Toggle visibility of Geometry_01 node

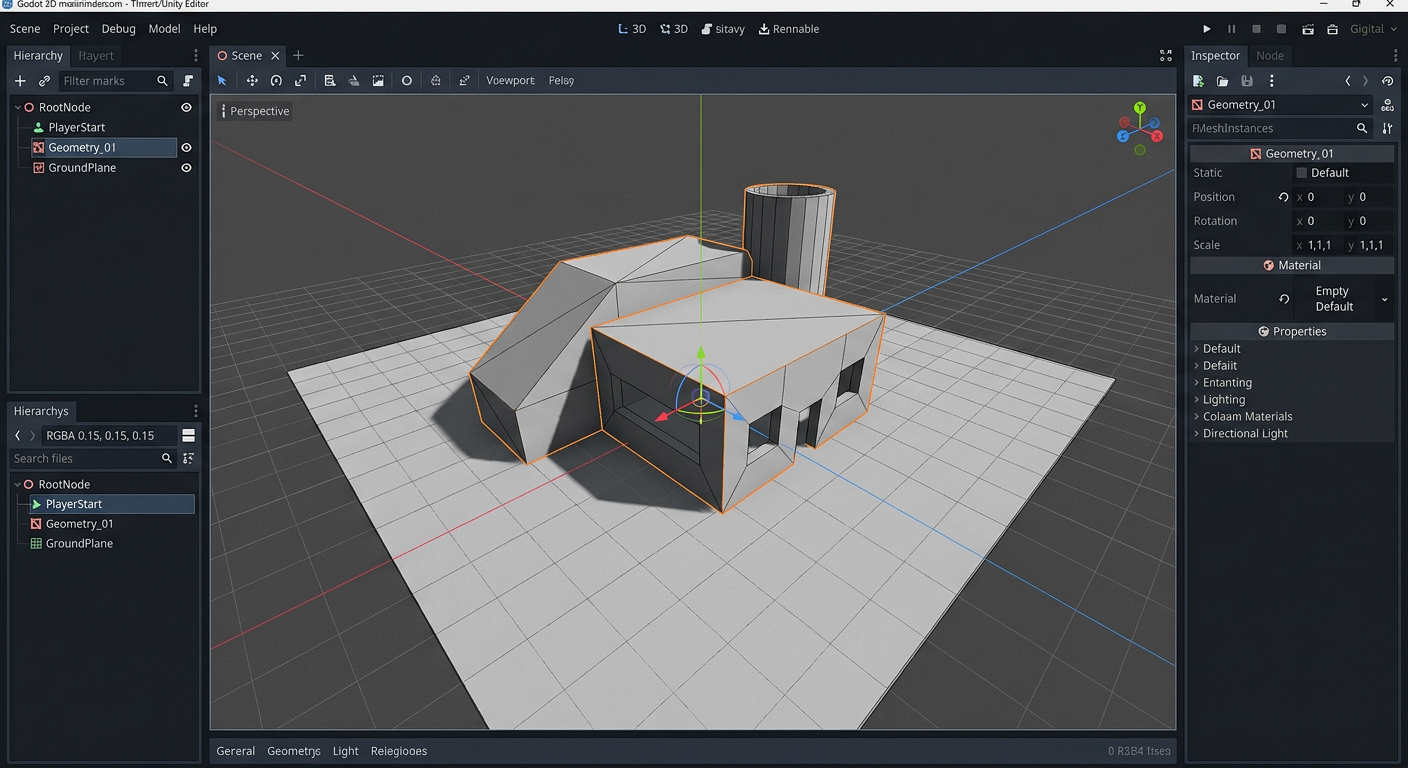(x=186, y=147)
